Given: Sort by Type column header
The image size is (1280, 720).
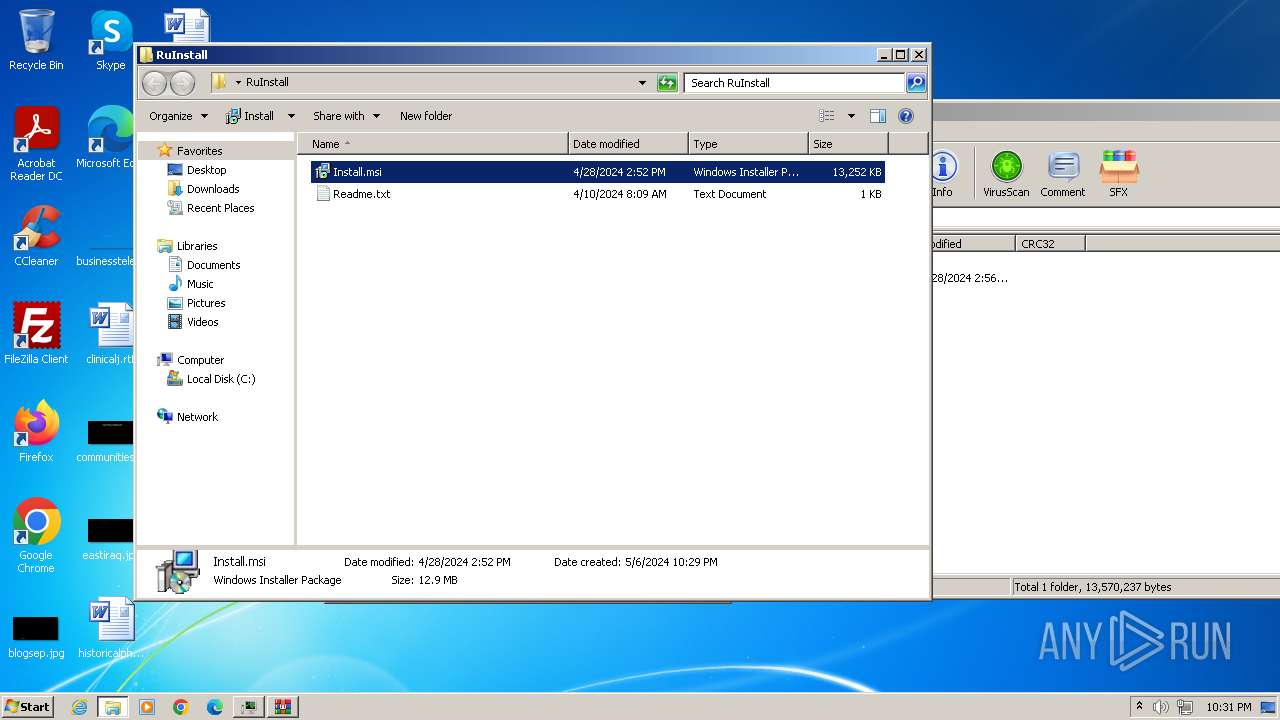Looking at the screenshot, I should coord(748,144).
